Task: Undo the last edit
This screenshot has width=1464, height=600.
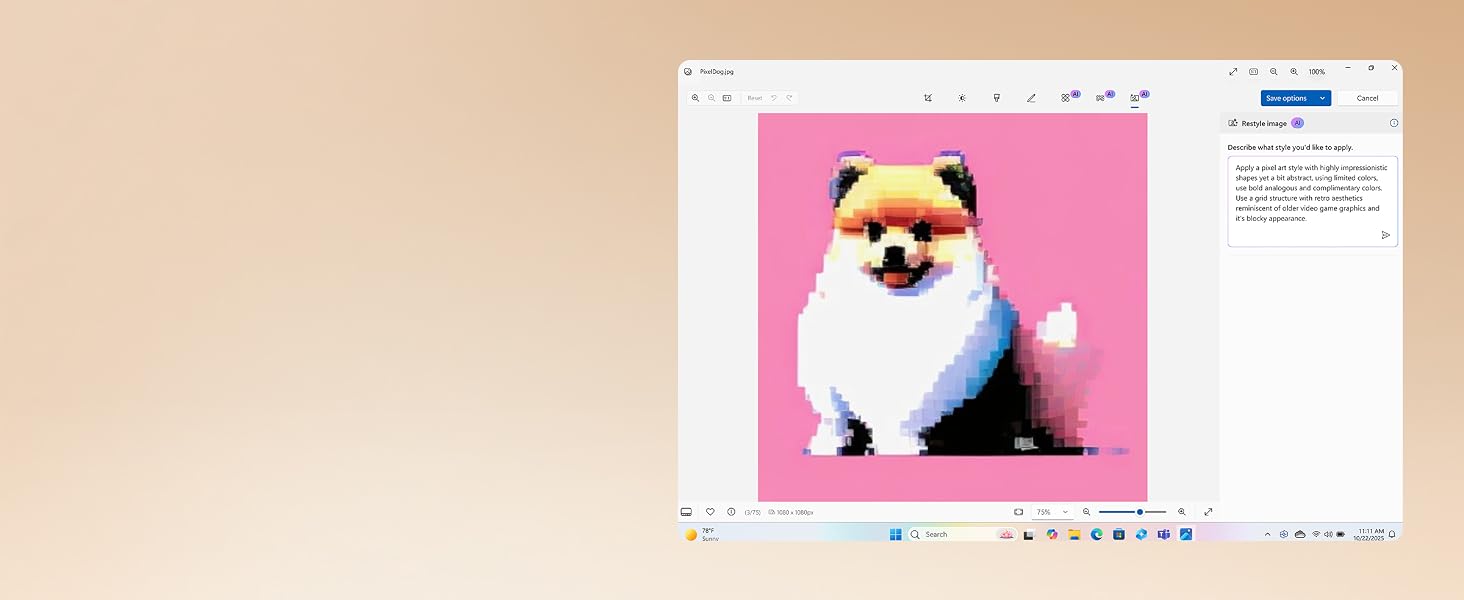Action: tap(773, 98)
